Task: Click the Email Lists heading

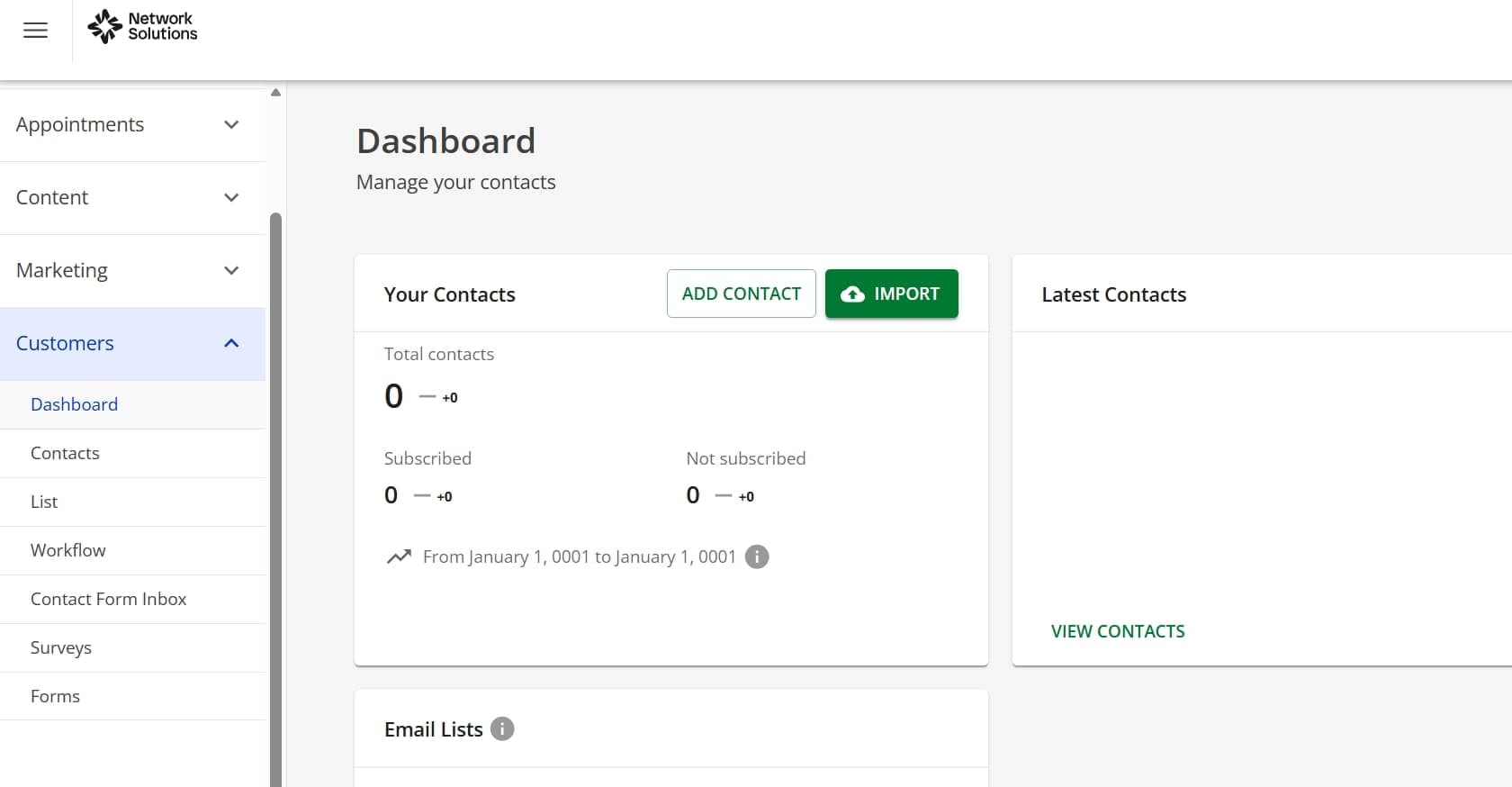Action: 434,729
